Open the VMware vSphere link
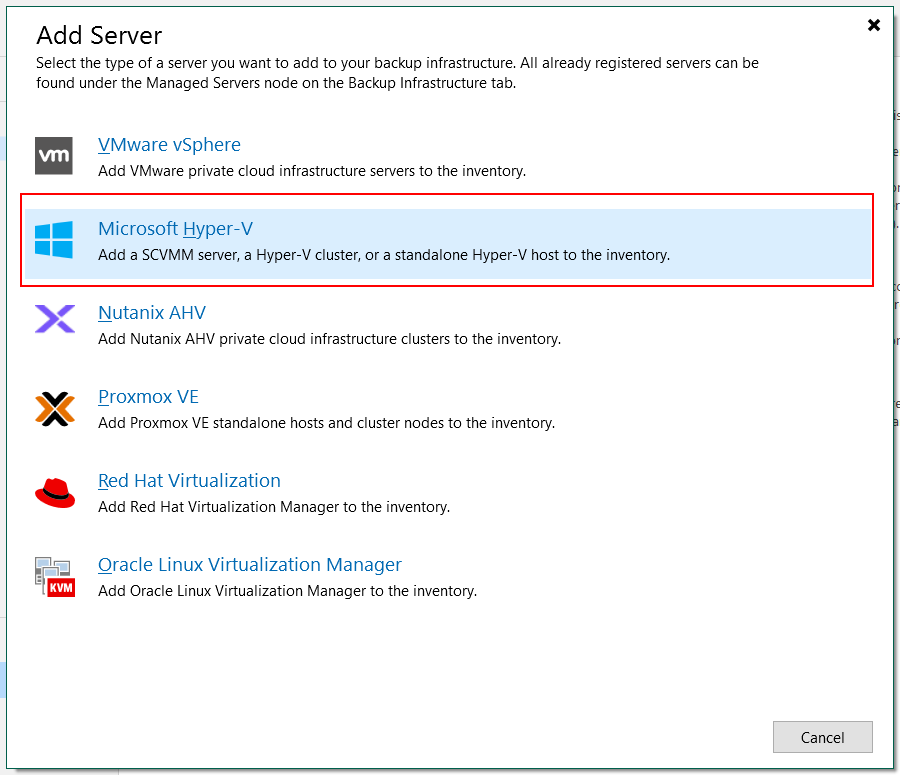900x775 pixels. click(169, 145)
